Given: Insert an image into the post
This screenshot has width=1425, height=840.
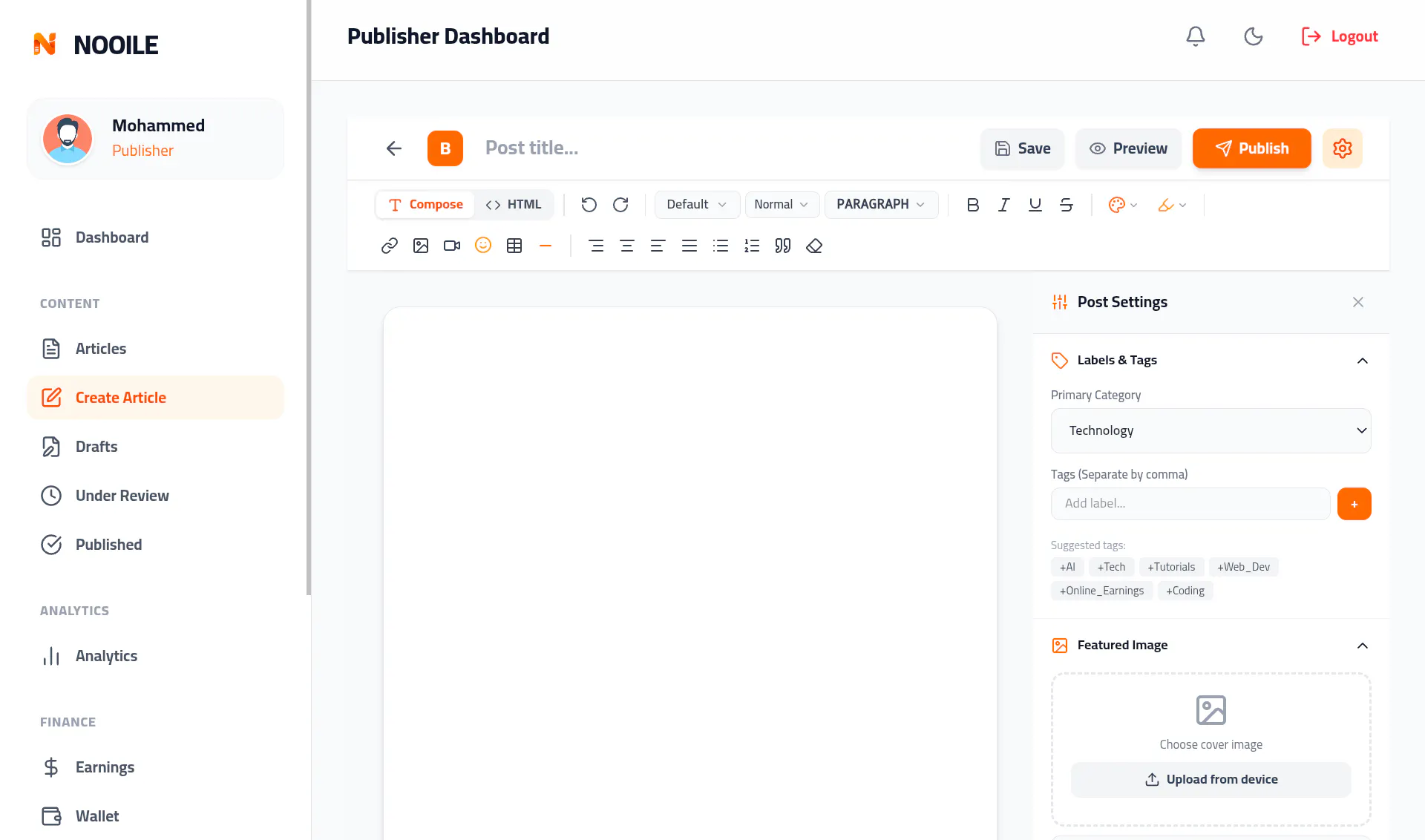Looking at the screenshot, I should point(421,246).
